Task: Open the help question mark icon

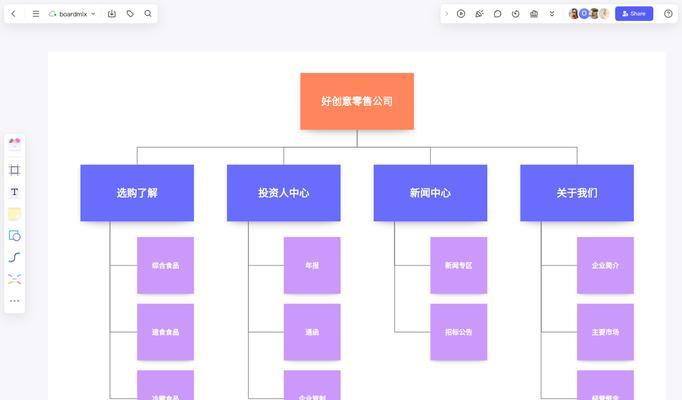Action: point(668,14)
